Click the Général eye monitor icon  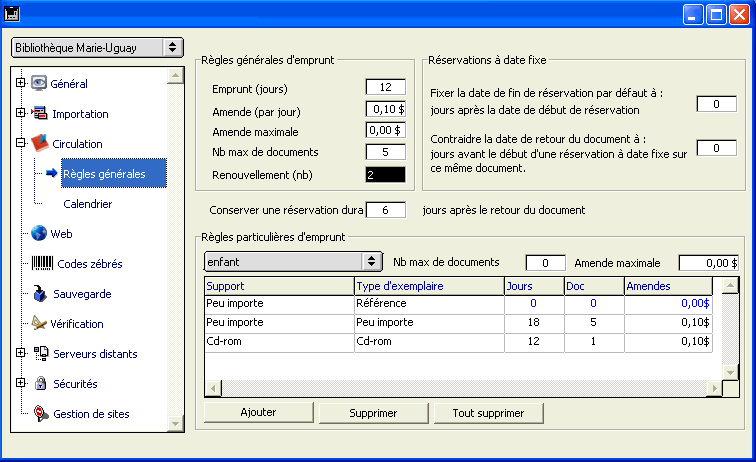tap(39, 84)
